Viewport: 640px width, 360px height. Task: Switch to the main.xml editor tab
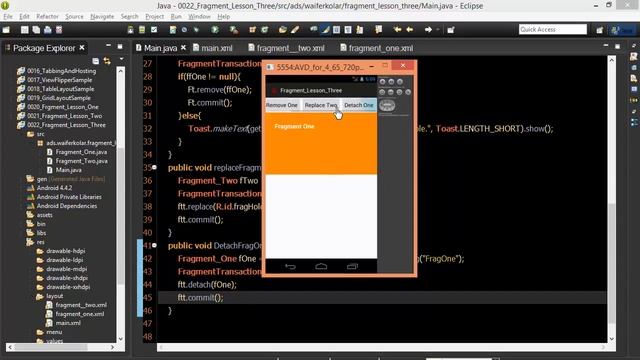213,48
